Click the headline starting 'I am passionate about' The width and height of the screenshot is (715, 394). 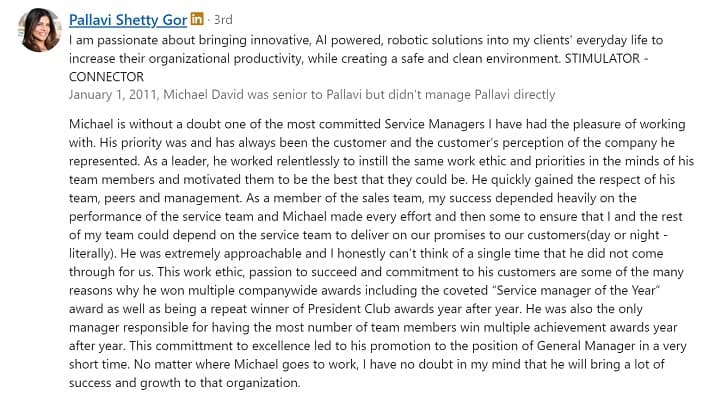point(366,58)
